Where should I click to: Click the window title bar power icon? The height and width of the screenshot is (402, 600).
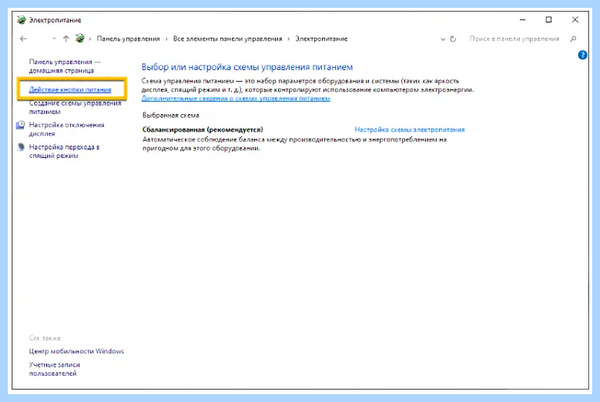[x=21, y=20]
